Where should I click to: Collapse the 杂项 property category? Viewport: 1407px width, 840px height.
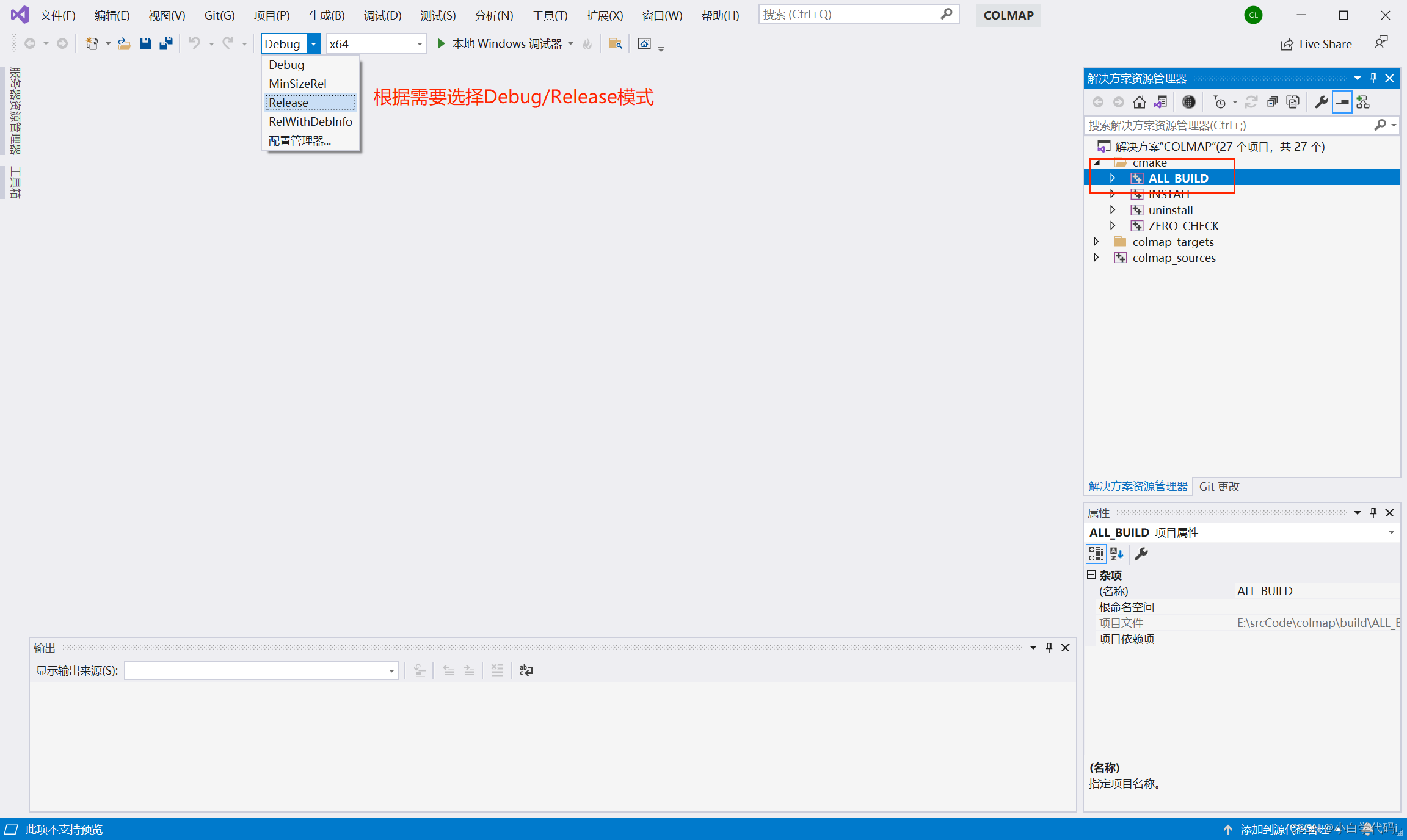click(1091, 575)
